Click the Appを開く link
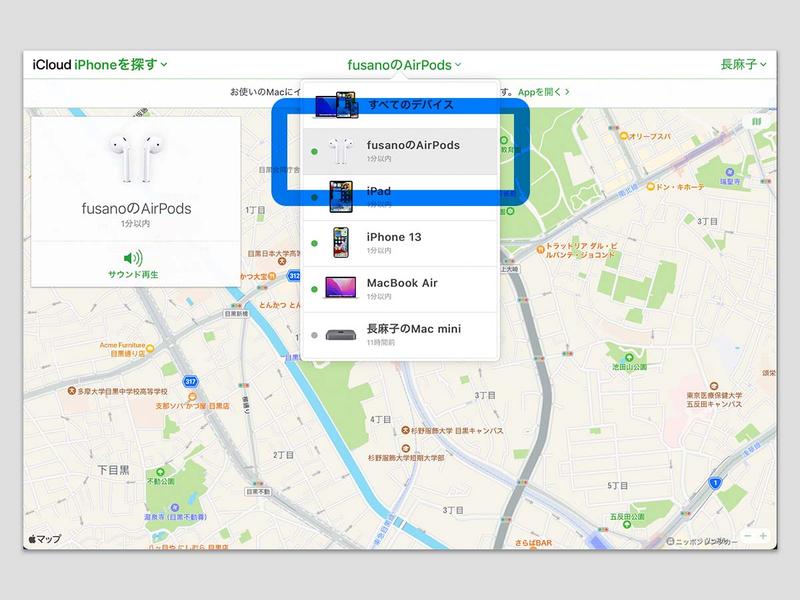 coord(543,92)
